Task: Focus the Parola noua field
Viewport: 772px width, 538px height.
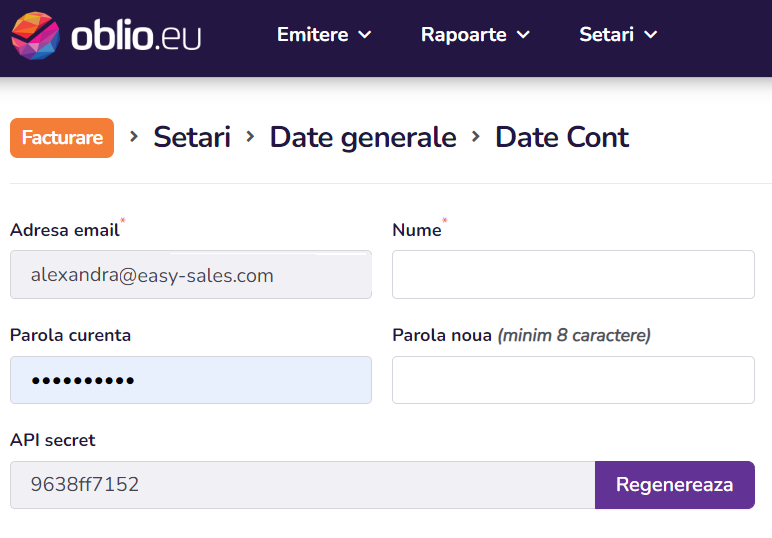Action: coord(573,380)
